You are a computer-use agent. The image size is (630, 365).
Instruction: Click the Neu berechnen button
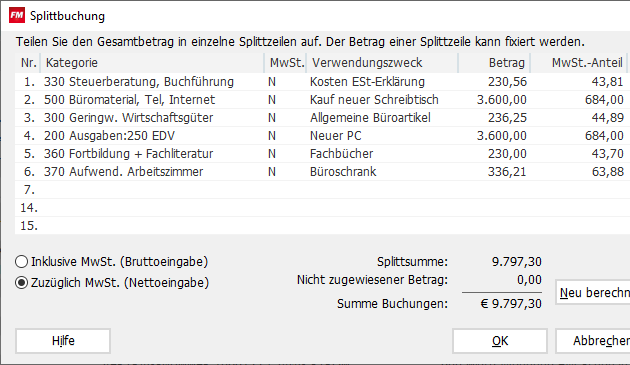pyautogui.click(x=593, y=292)
